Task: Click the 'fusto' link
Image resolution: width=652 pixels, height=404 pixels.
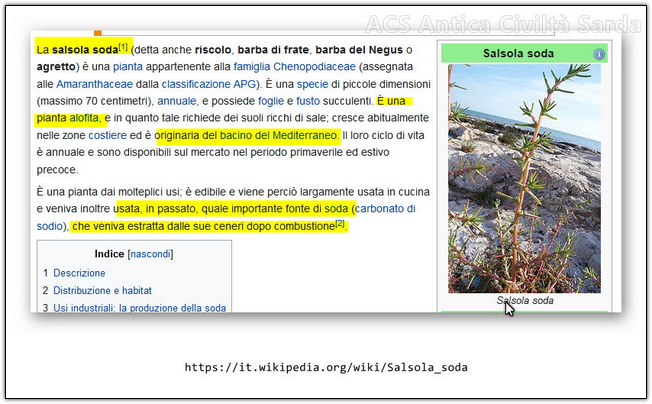Action: [x=309, y=101]
